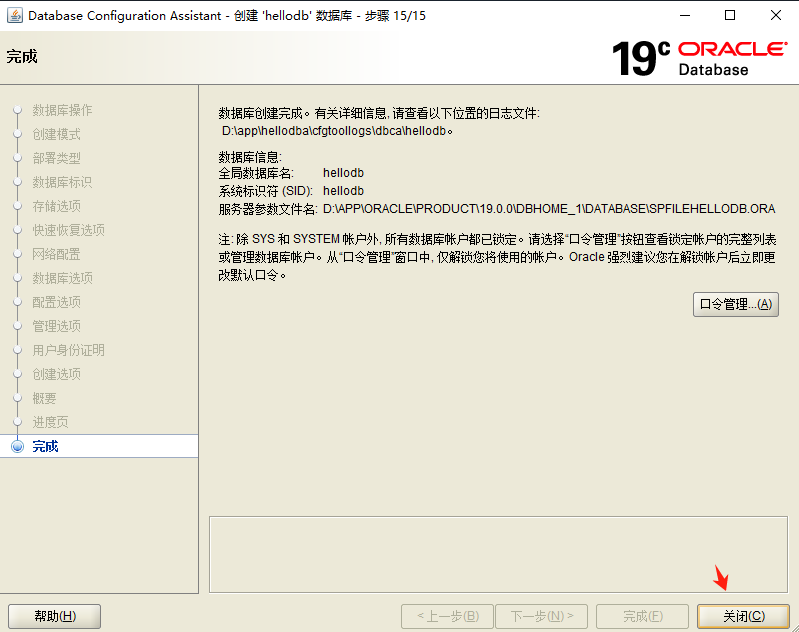Click the 下一步(N) next button

click(542, 616)
